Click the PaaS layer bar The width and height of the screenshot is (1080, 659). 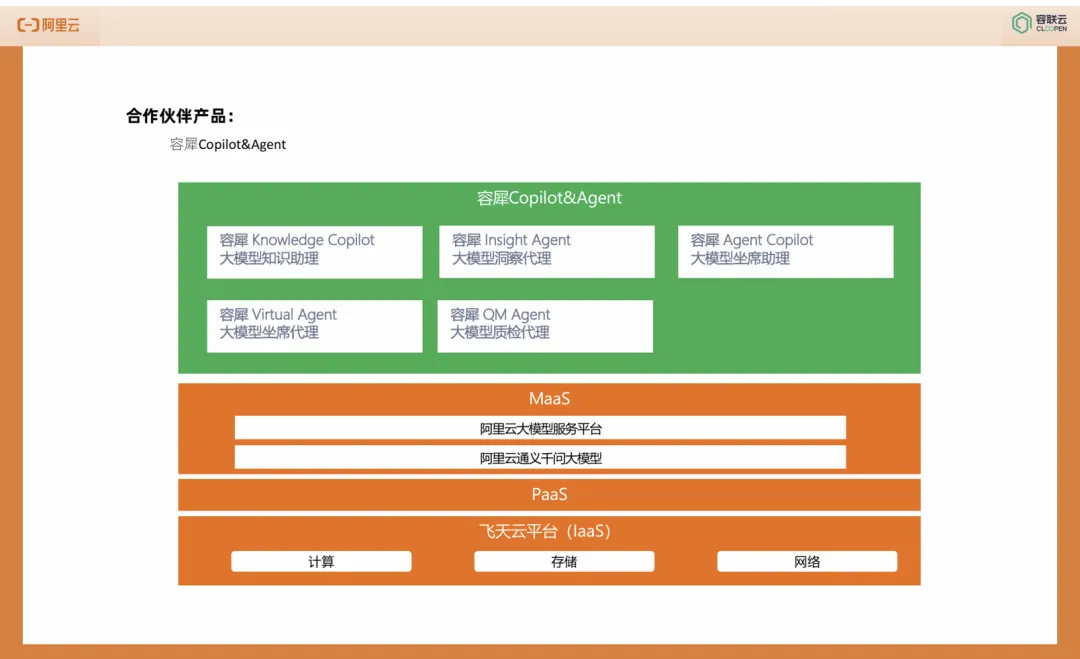pyautogui.click(x=549, y=495)
